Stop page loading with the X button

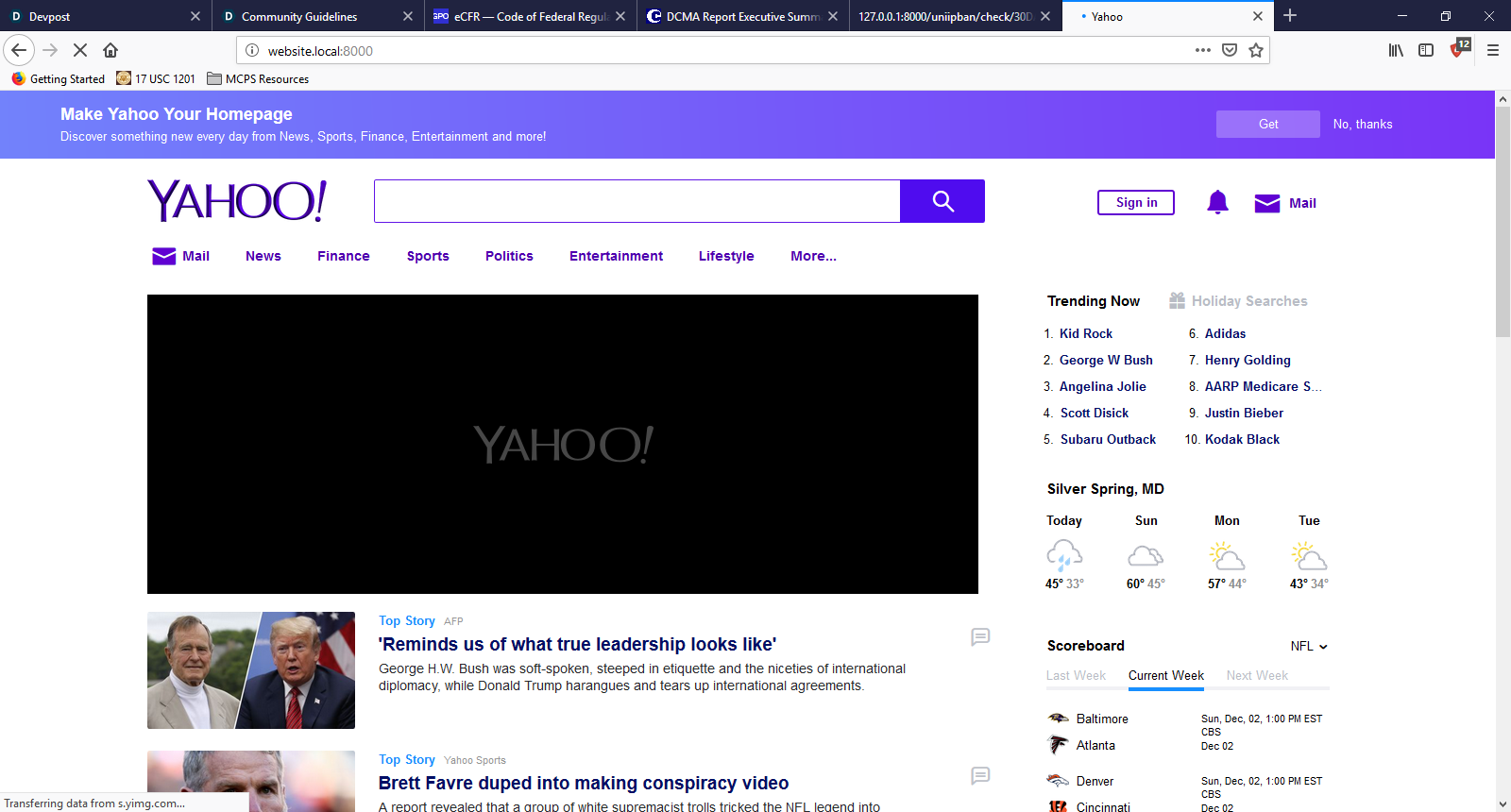80,50
